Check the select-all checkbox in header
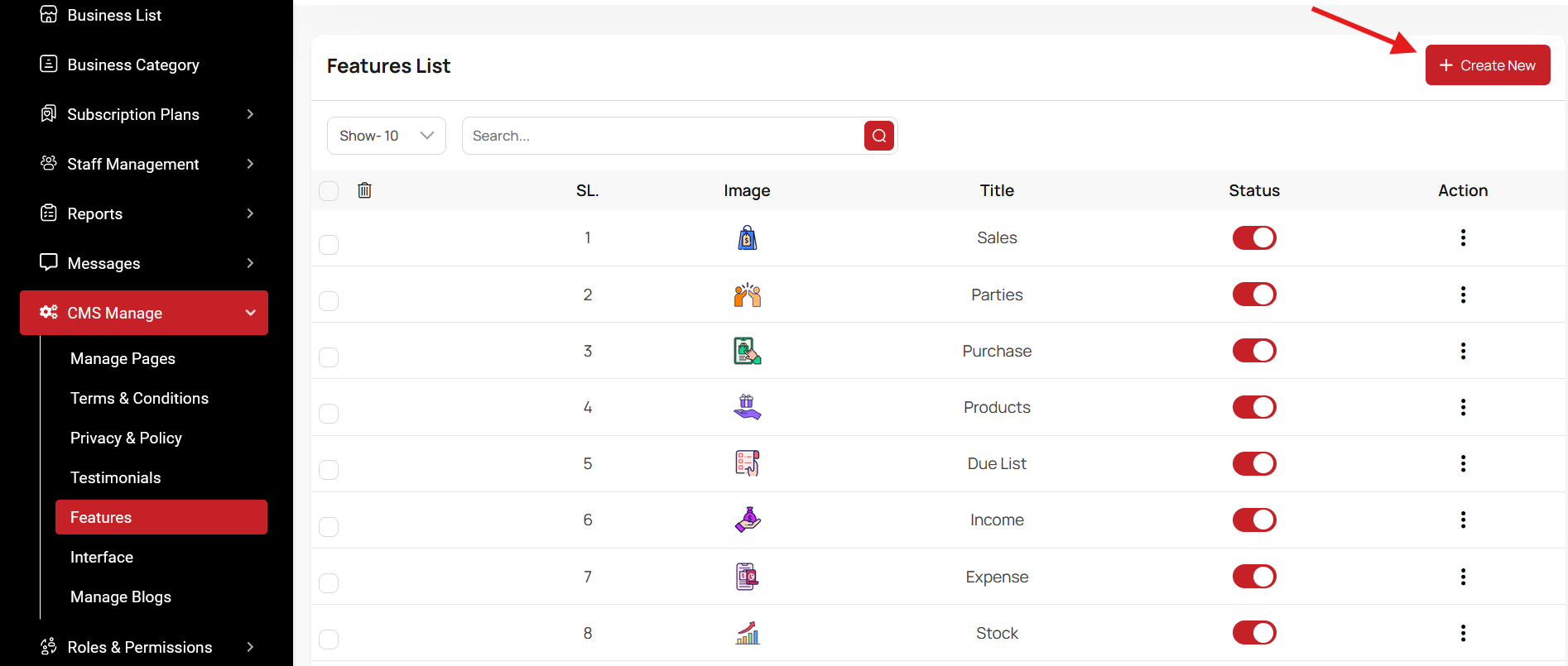The width and height of the screenshot is (1568, 666). click(x=329, y=191)
